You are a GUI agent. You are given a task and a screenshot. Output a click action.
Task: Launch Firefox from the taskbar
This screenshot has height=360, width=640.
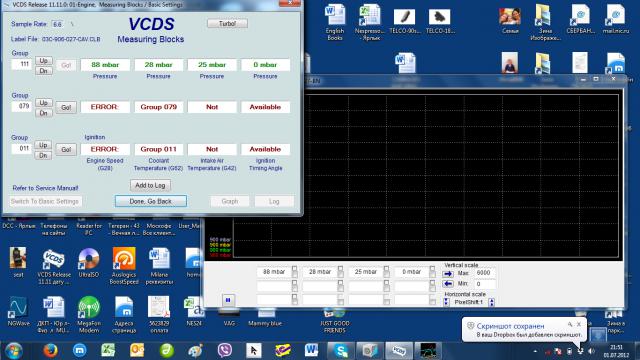pos(50,351)
